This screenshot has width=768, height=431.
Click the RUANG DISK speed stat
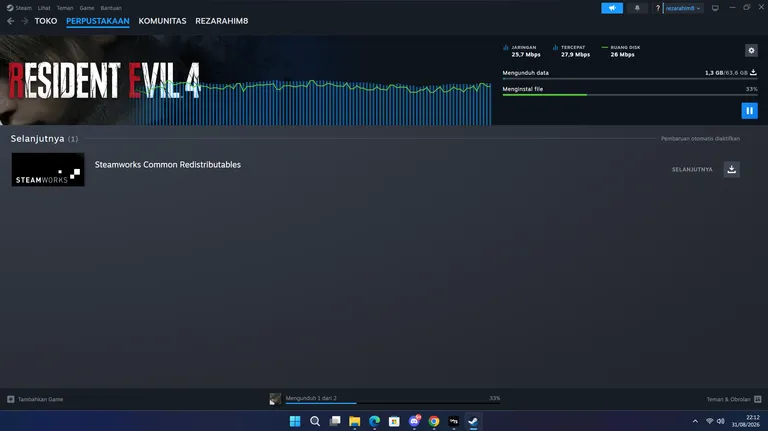621,51
